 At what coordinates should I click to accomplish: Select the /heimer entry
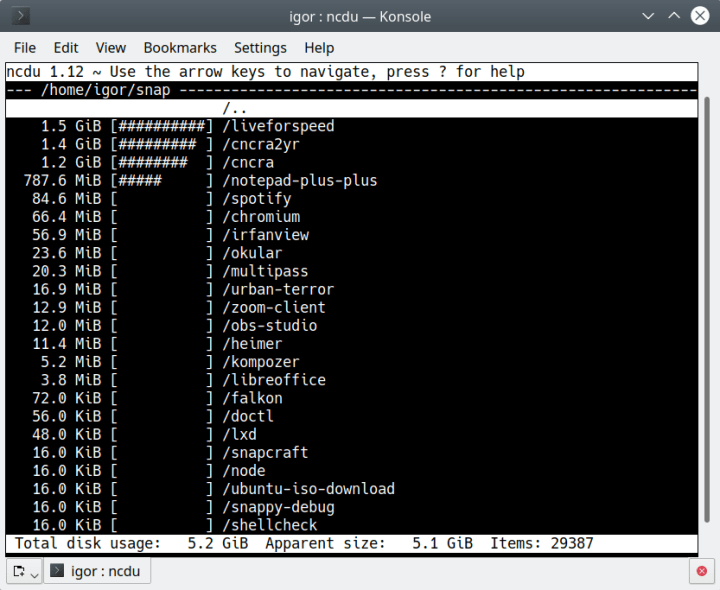click(352, 344)
